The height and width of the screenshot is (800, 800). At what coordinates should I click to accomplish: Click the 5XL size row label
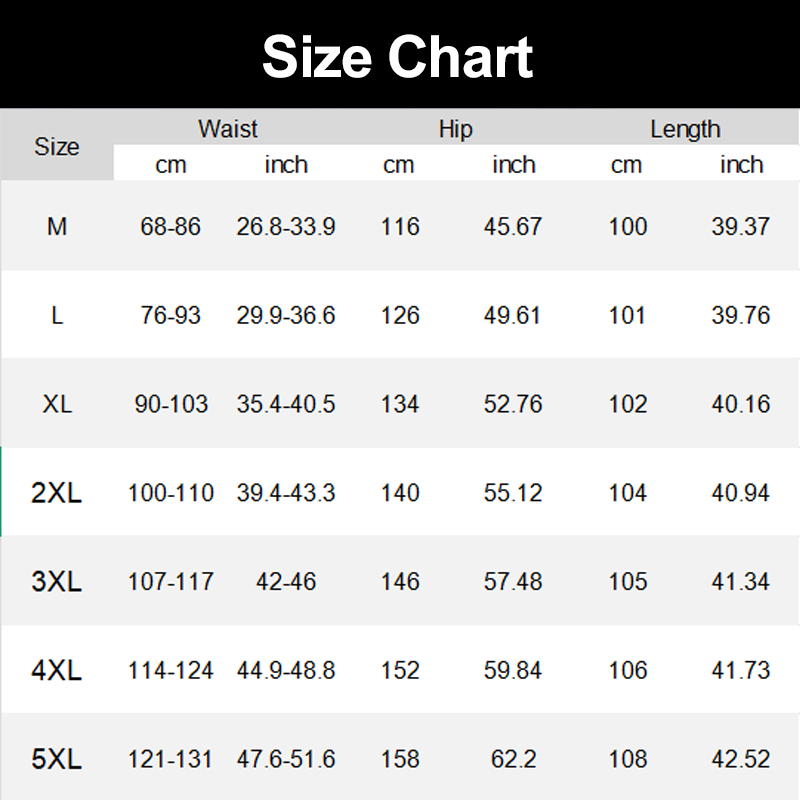[x=57, y=759]
